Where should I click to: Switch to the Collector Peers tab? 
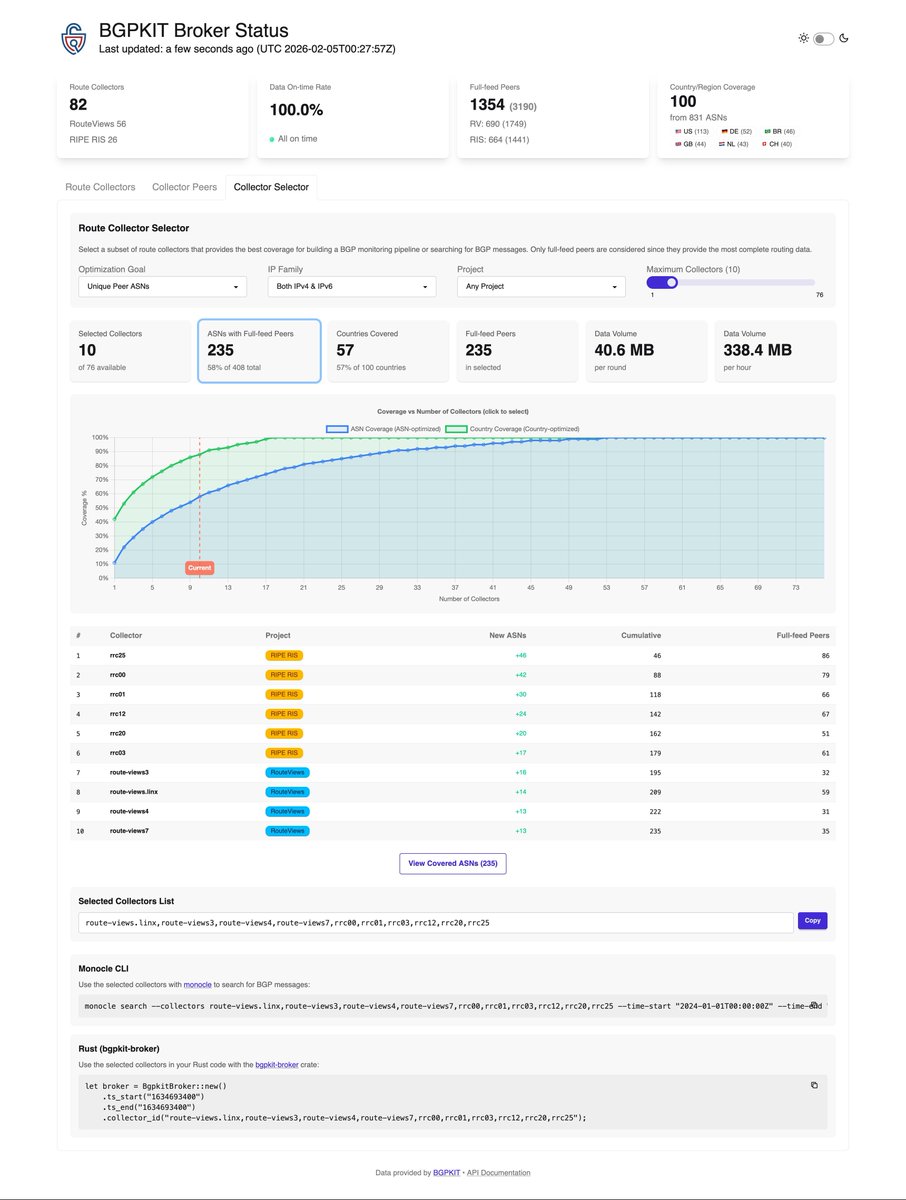pos(184,187)
